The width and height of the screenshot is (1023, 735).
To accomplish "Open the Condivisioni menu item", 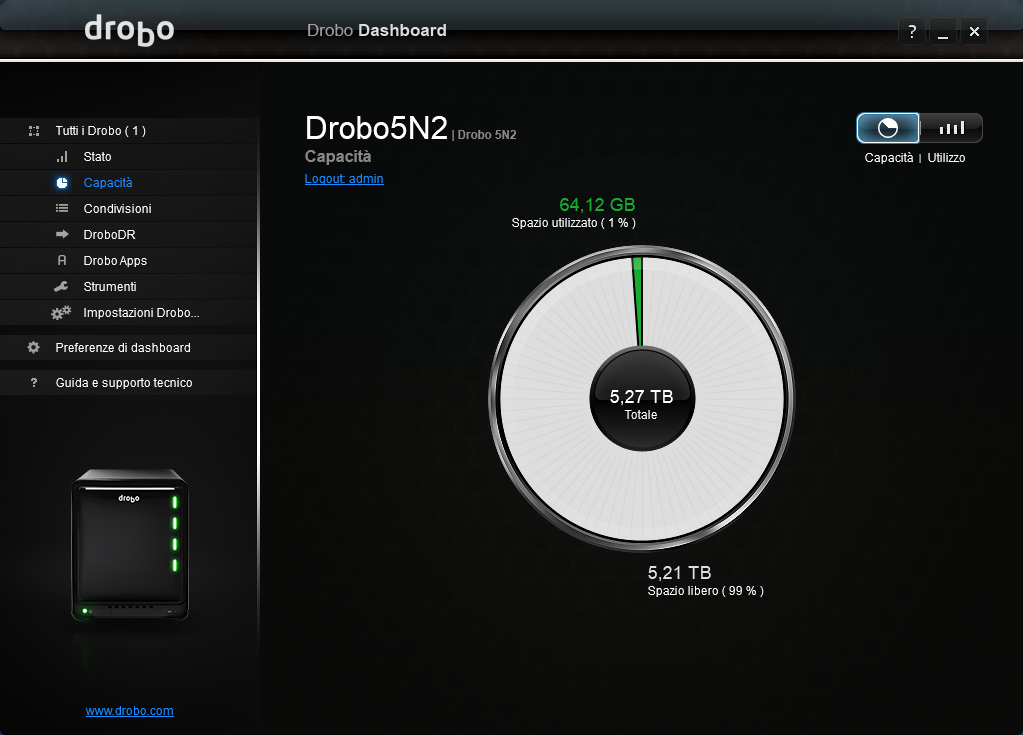I will (117, 209).
